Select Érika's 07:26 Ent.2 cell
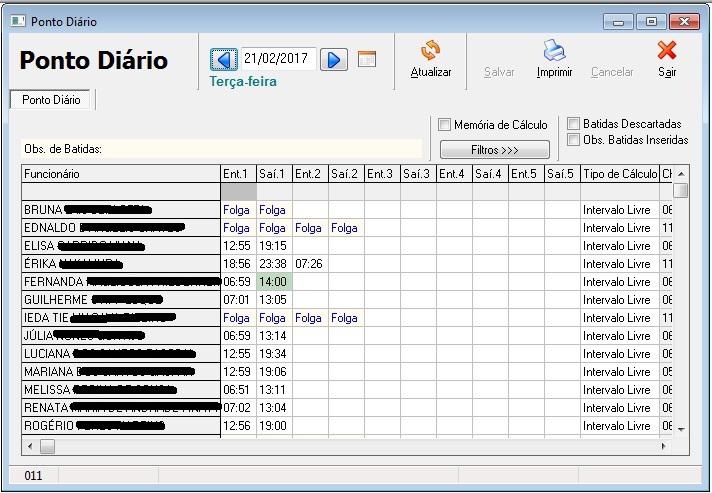The width and height of the screenshot is (712, 493). (x=310, y=264)
